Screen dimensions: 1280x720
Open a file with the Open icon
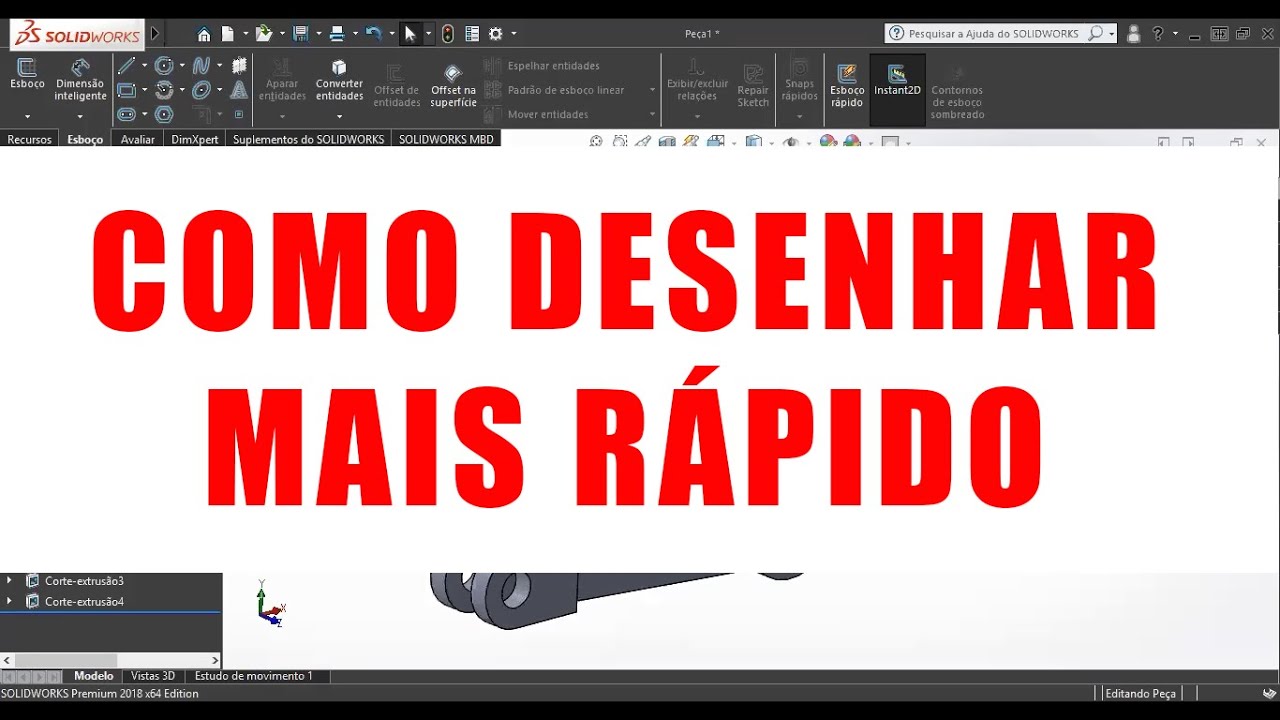263,34
